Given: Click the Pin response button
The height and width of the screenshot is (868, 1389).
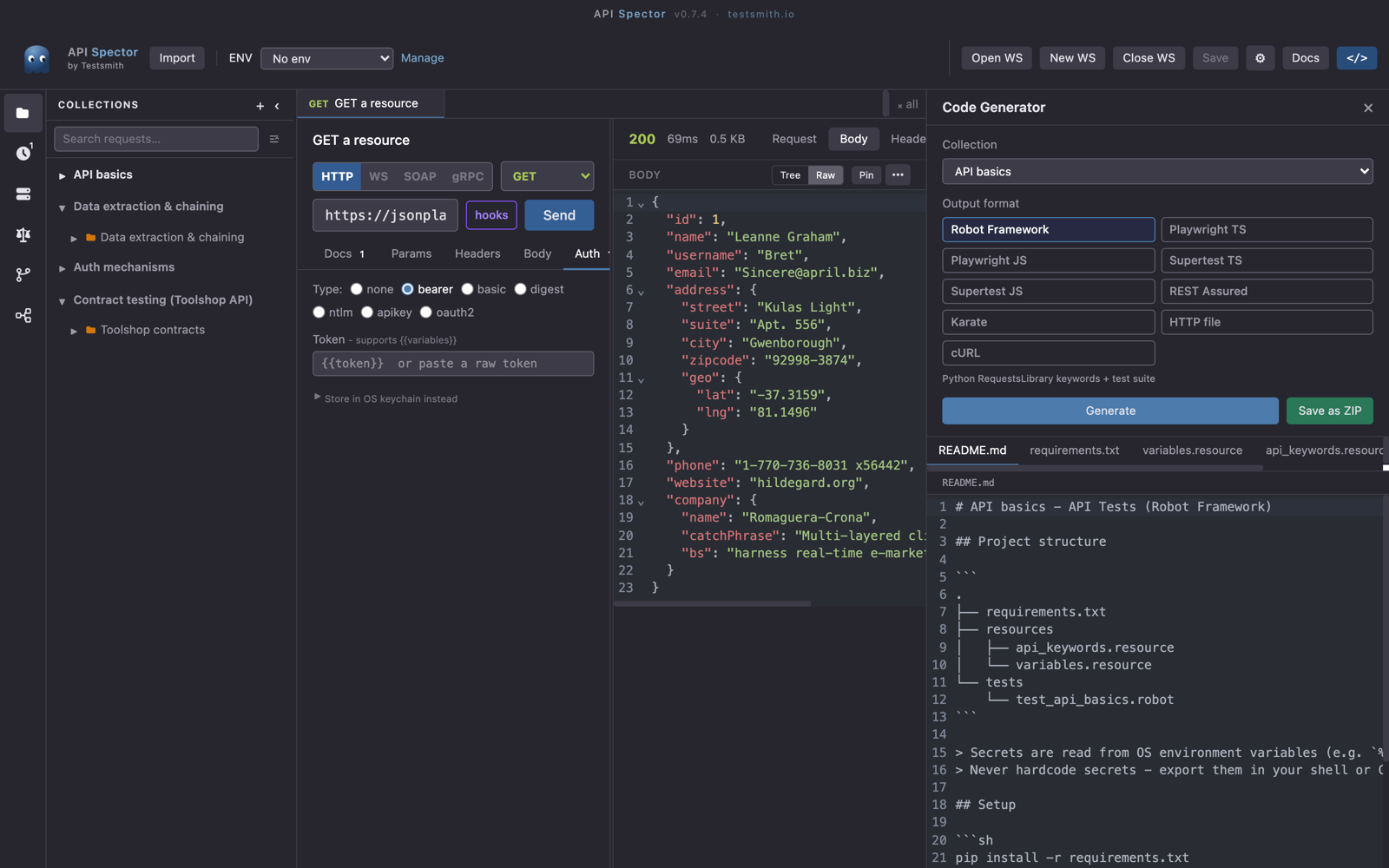Looking at the screenshot, I should pos(866,175).
